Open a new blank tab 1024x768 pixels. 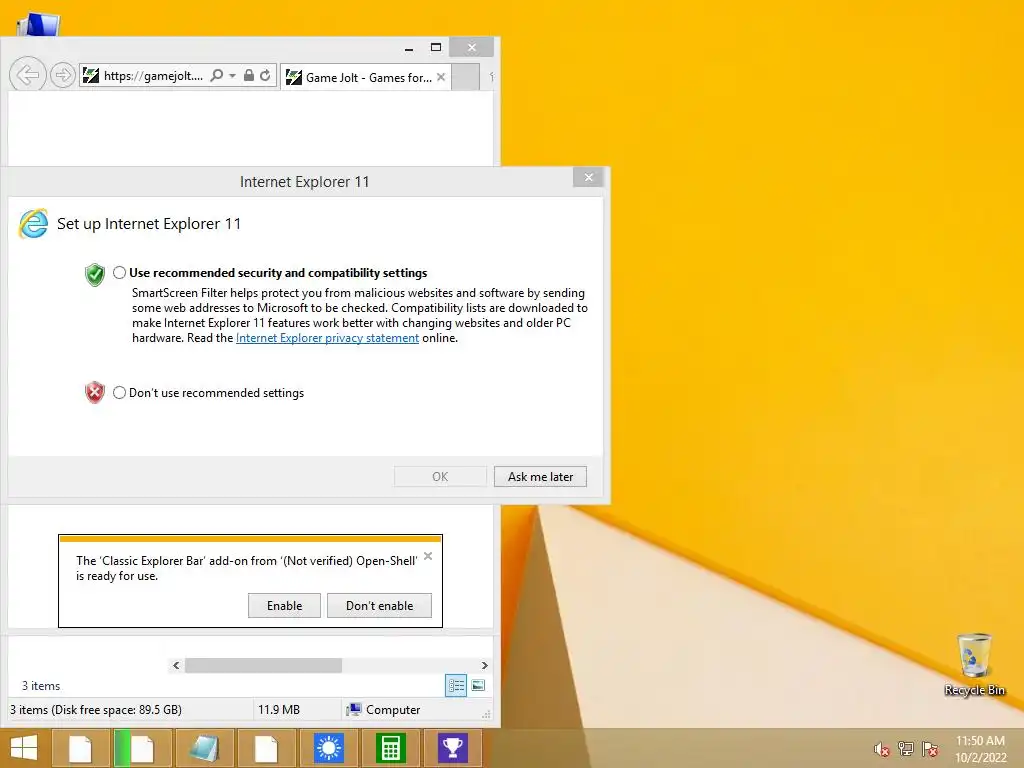coord(466,76)
